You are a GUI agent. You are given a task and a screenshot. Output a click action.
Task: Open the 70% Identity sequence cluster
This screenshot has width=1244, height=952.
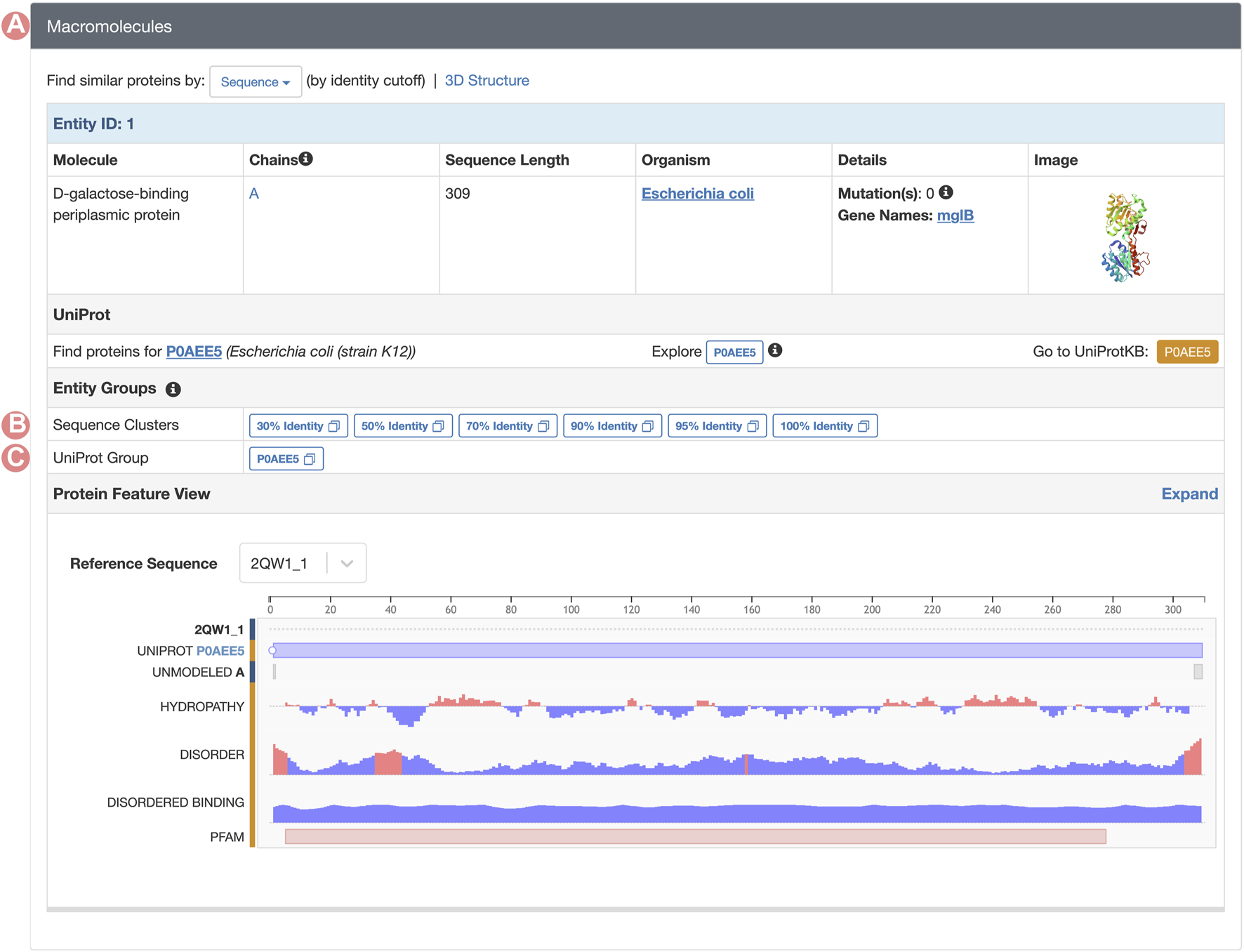point(507,426)
